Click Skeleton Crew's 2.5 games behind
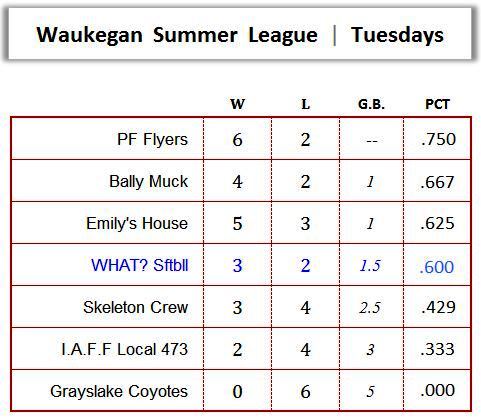Viewport: 481px width, 419px height. tap(370, 308)
